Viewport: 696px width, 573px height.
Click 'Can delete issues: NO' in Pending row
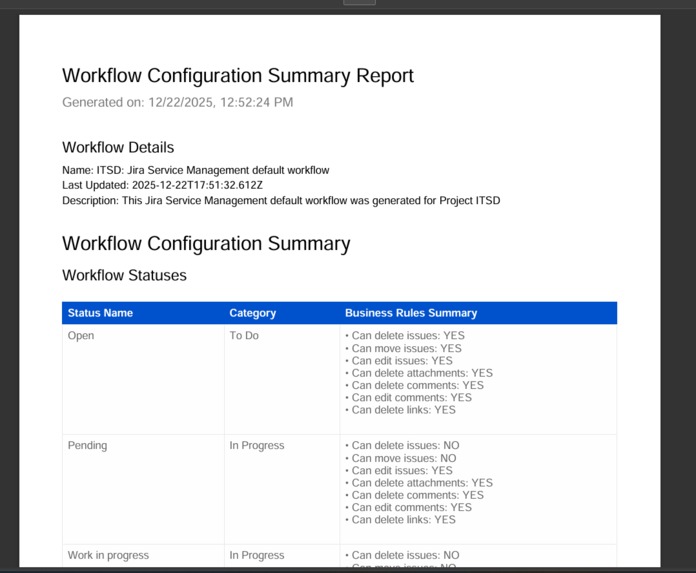click(x=402, y=446)
